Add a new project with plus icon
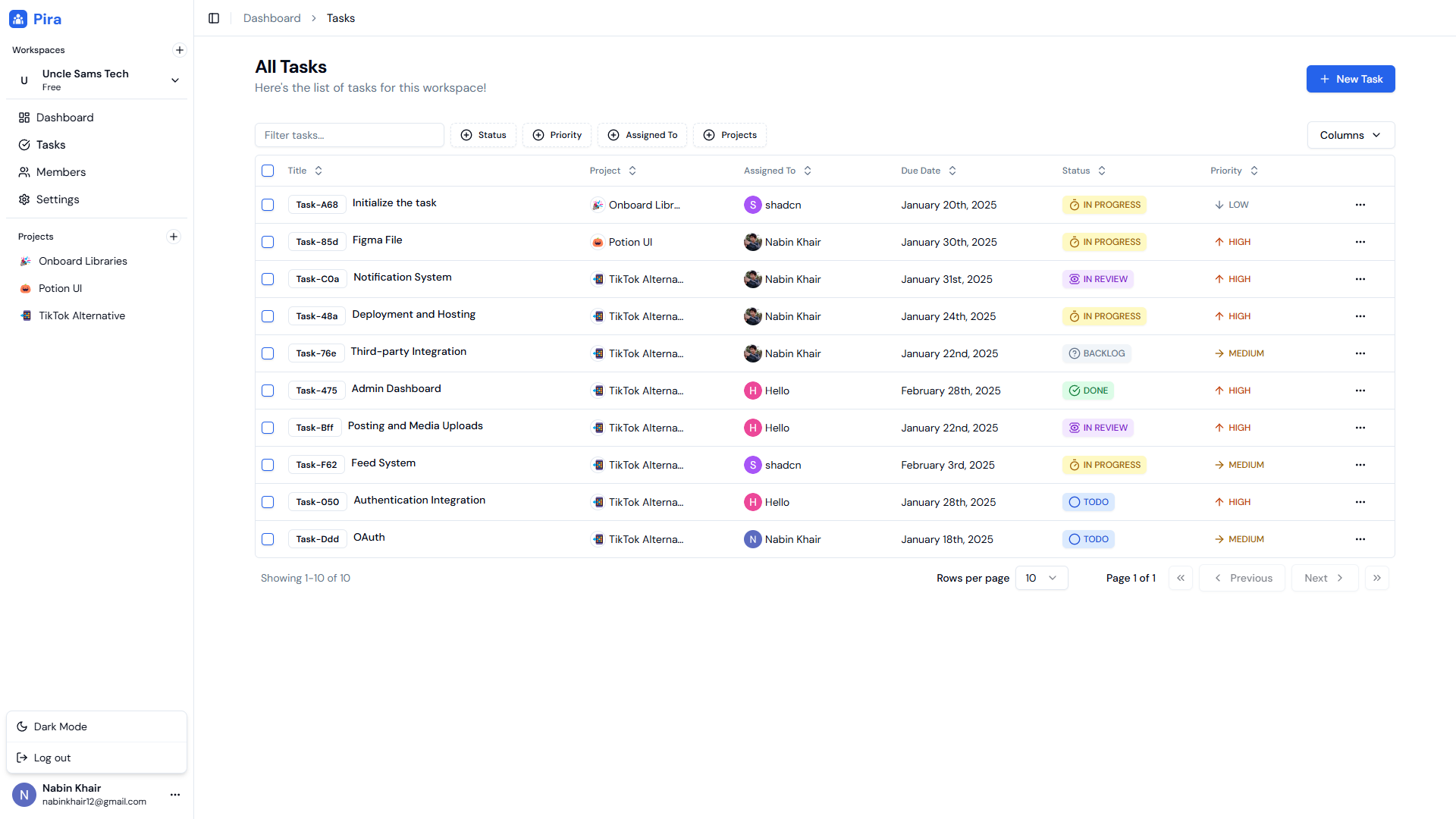1456x819 pixels. coord(174,237)
